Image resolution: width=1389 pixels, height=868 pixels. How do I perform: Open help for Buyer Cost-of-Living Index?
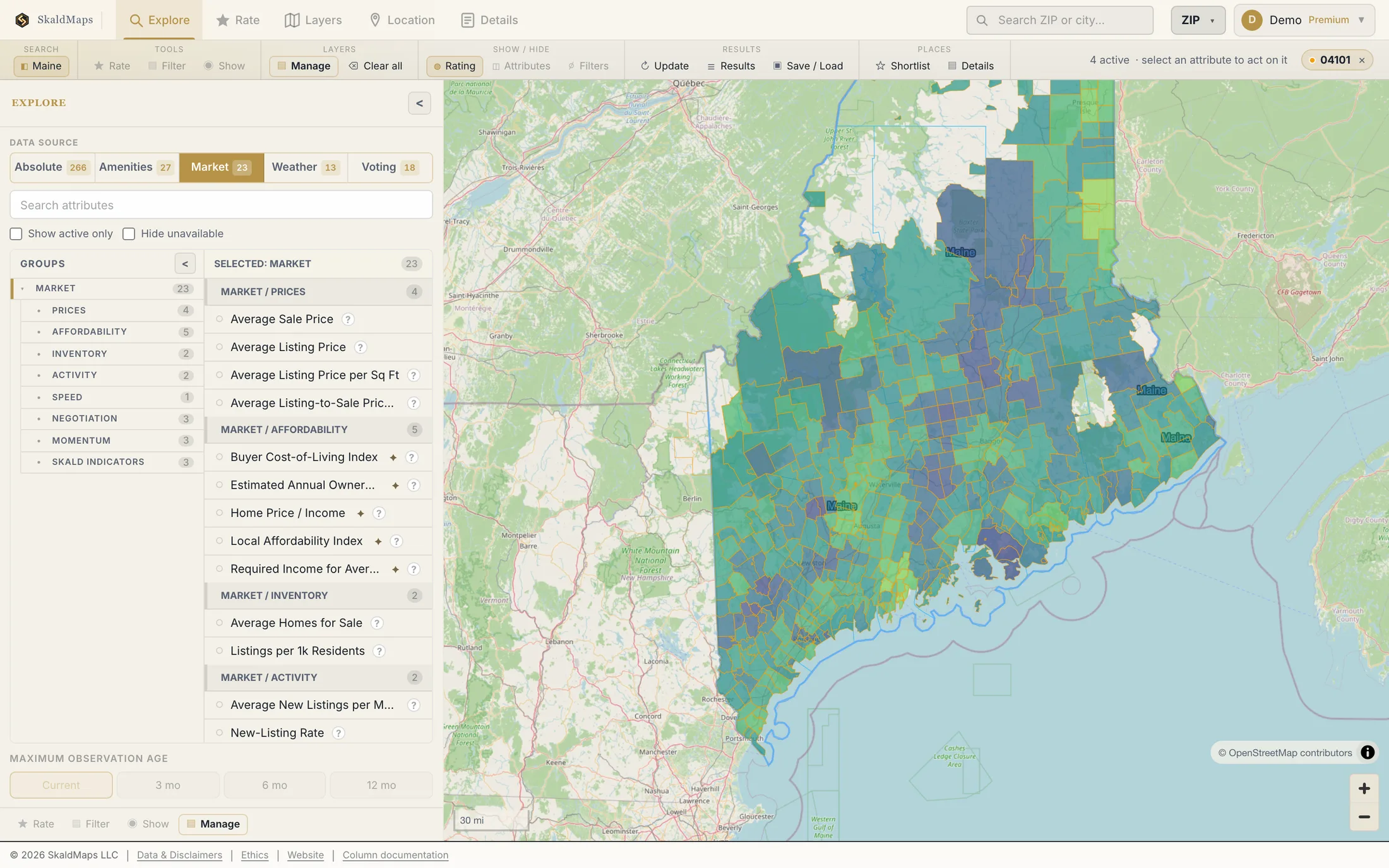coord(412,457)
